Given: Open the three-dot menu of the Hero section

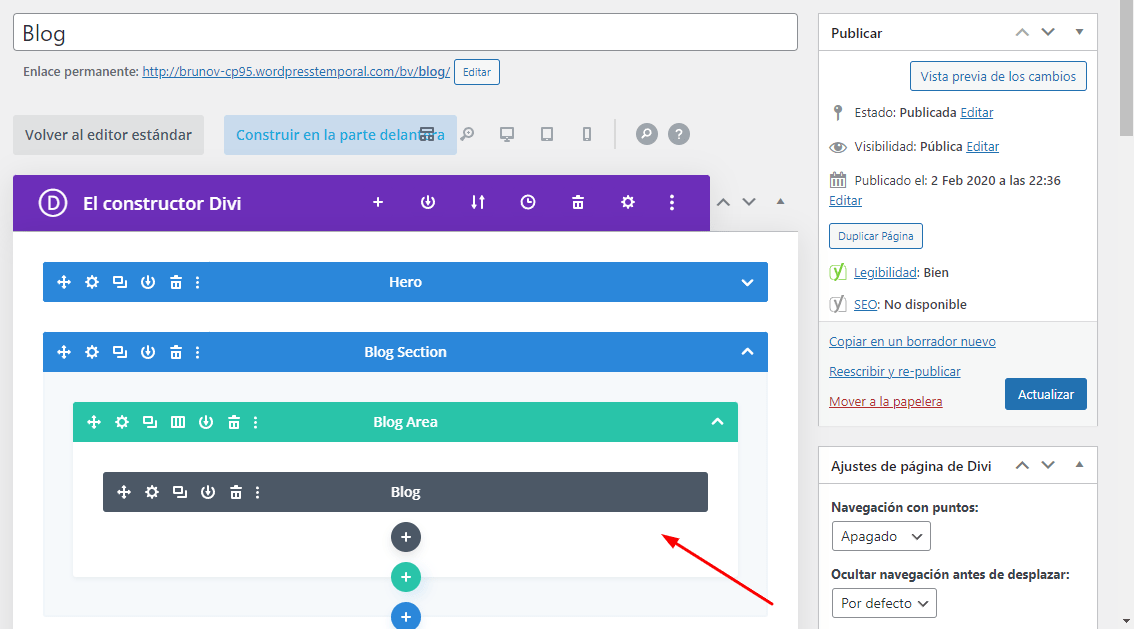Looking at the screenshot, I should pyautogui.click(x=197, y=282).
